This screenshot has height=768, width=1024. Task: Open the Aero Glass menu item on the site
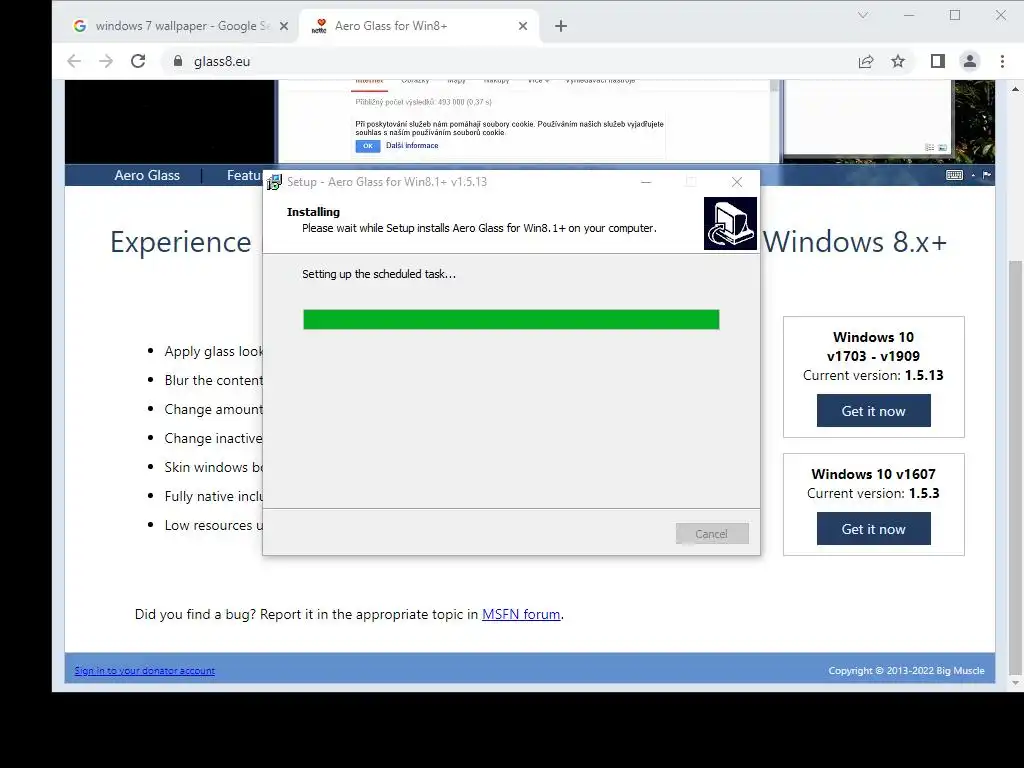point(147,175)
